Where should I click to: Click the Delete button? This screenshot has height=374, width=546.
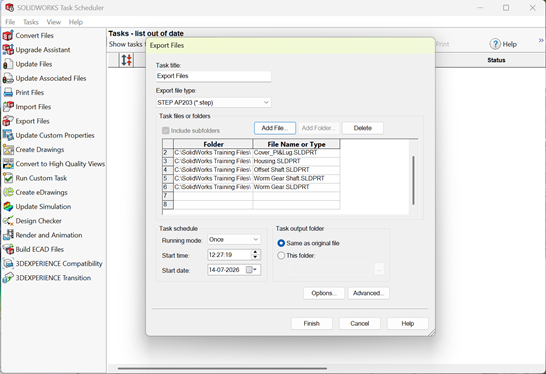pos(363,128)
